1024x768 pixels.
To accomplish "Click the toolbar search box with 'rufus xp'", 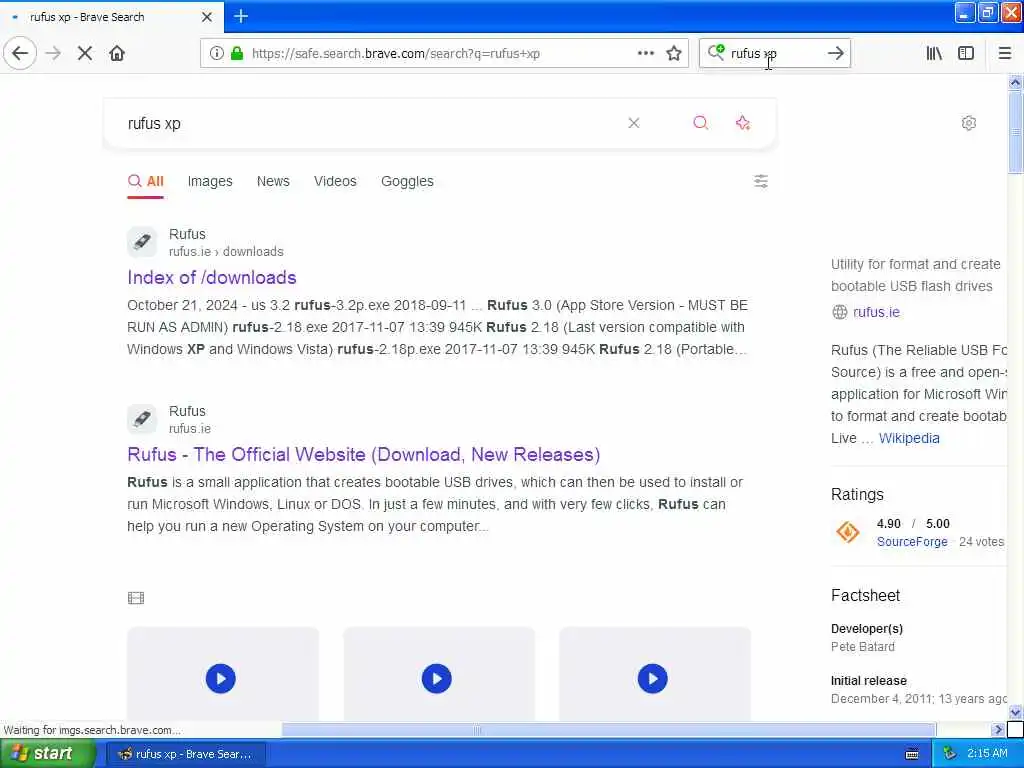I will tap(774, 53).
